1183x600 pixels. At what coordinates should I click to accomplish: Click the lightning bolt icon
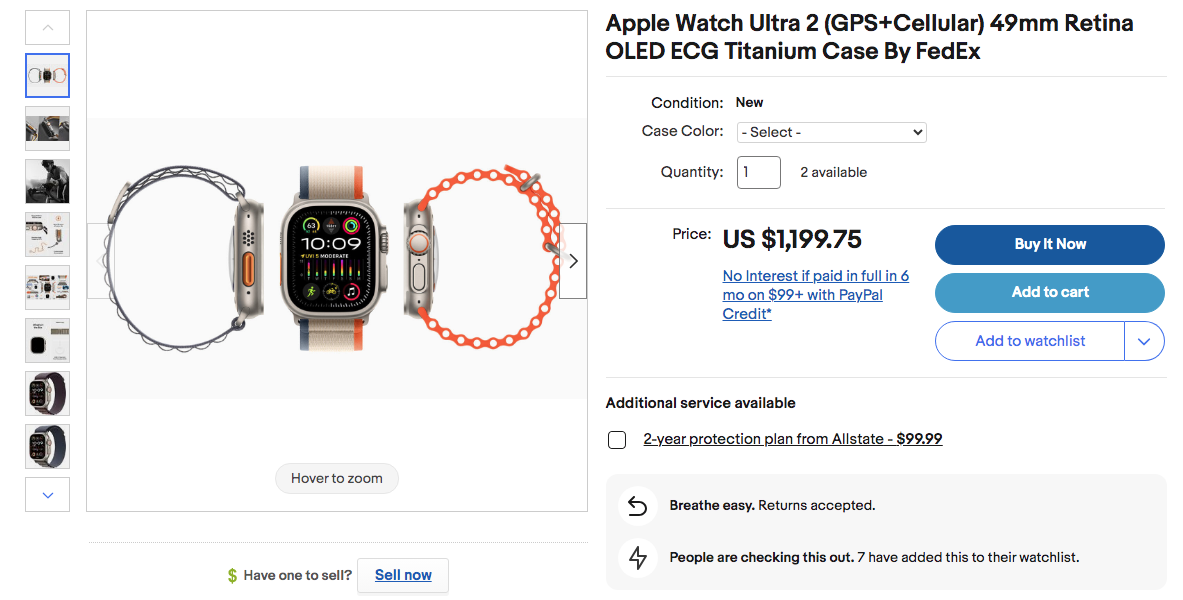[x=638, y=558]
